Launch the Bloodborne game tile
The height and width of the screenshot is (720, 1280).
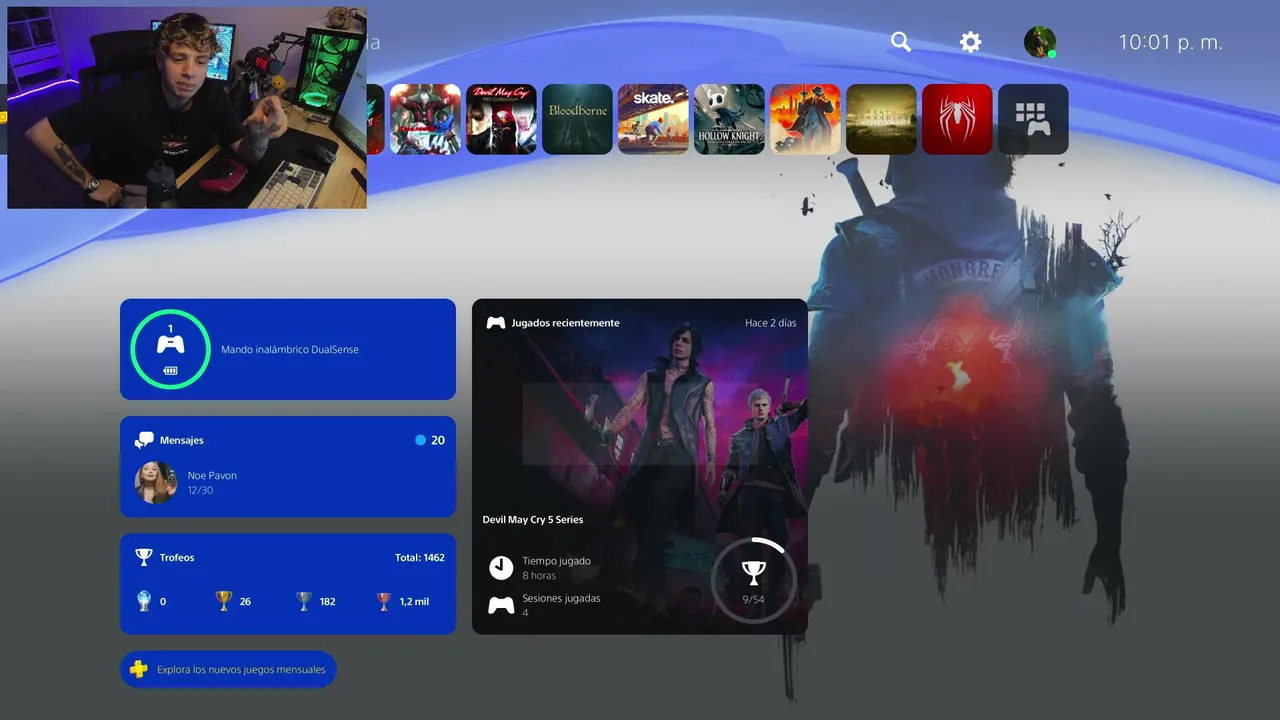pos(577,119)
